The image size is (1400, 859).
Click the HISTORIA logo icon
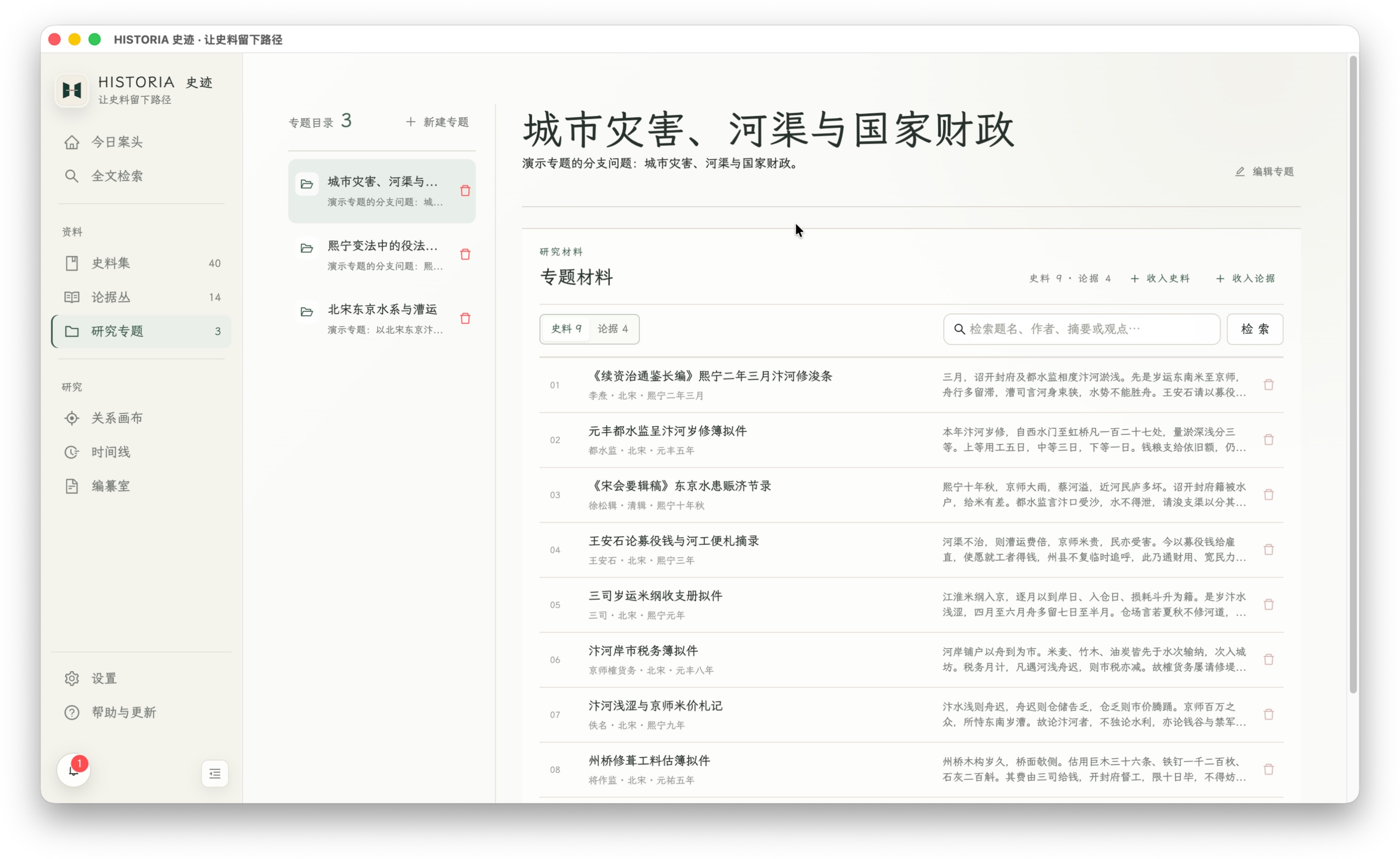click(x=72, y=90)
